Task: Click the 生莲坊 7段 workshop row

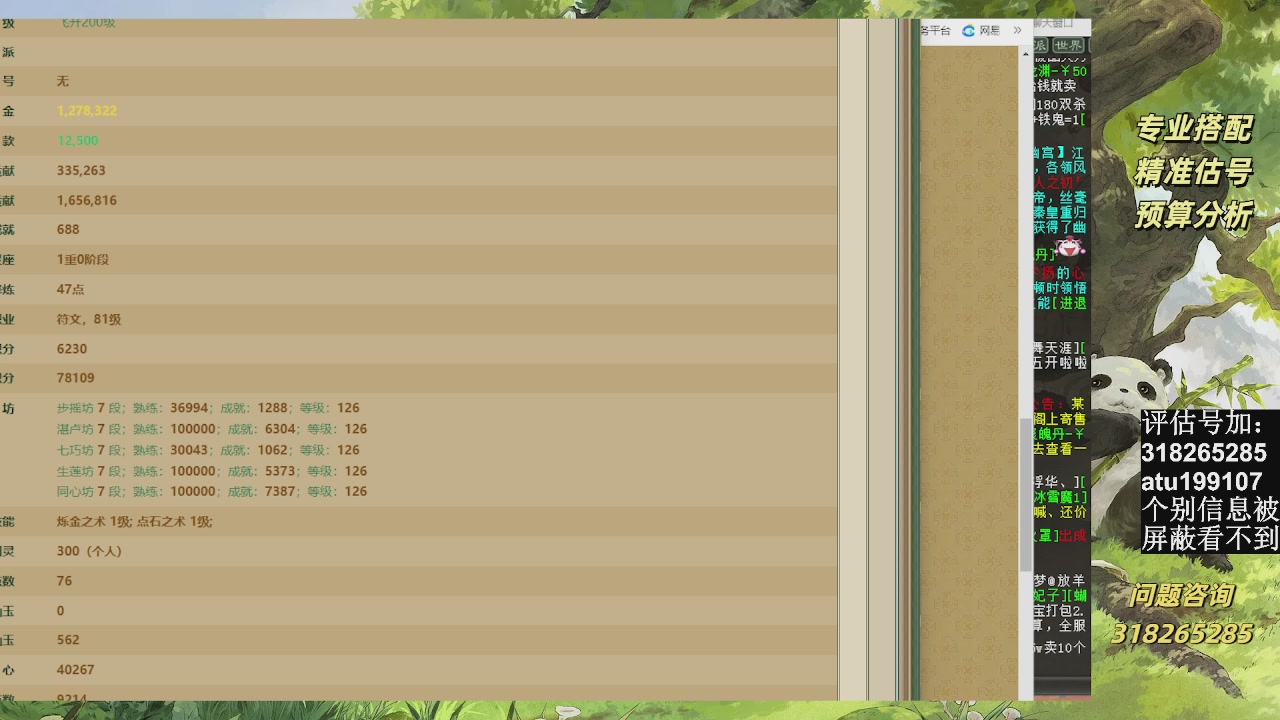Action: (x=212, y=471)
